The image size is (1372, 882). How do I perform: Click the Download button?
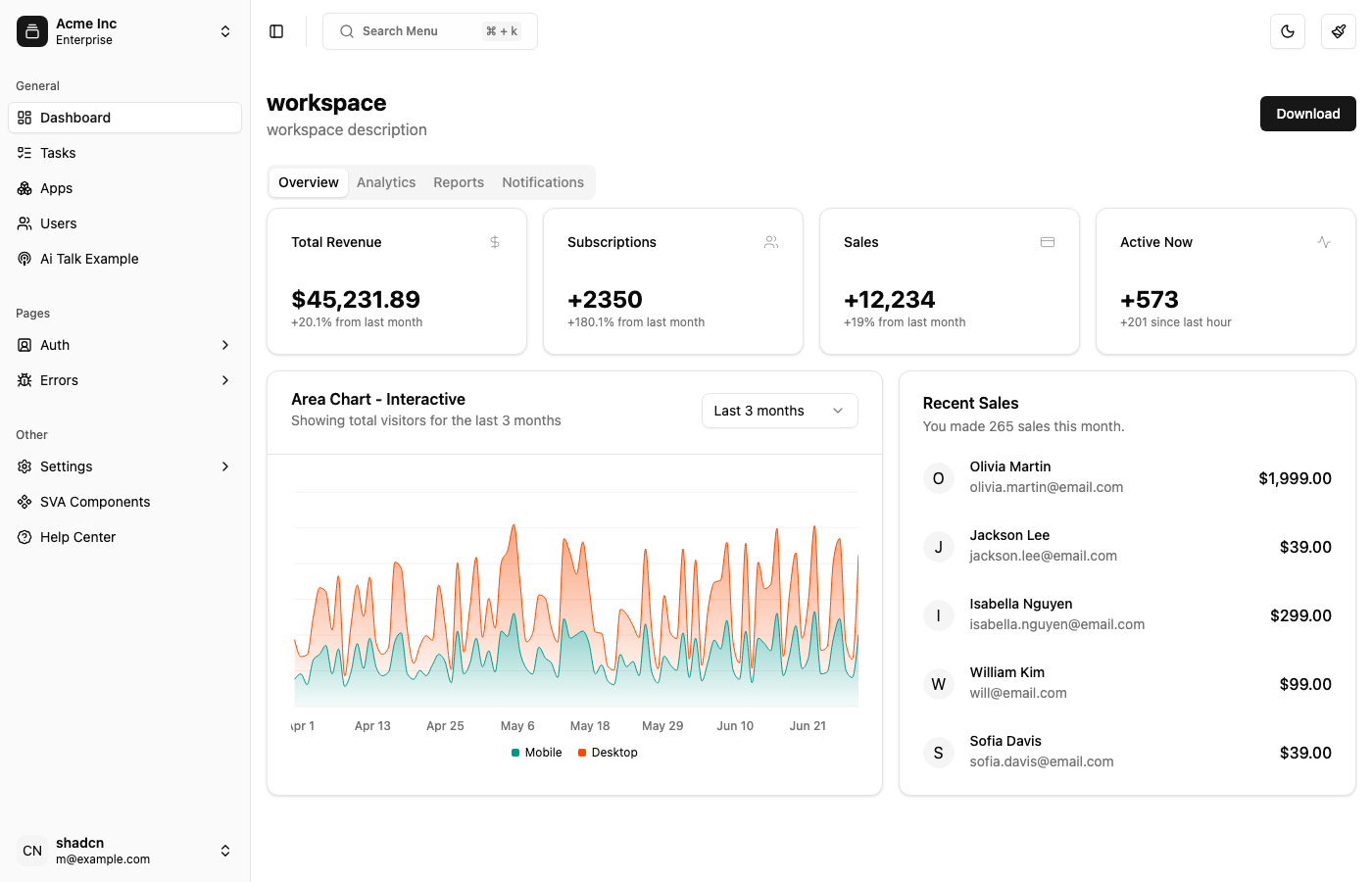click(1307, 114)
